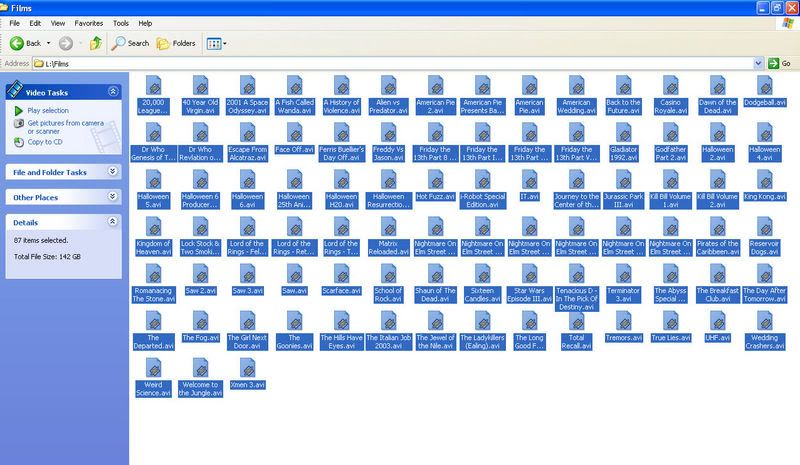Click the Saw 2.avi file name
Viewport: 800px width, 465px height.
point(201,290)
